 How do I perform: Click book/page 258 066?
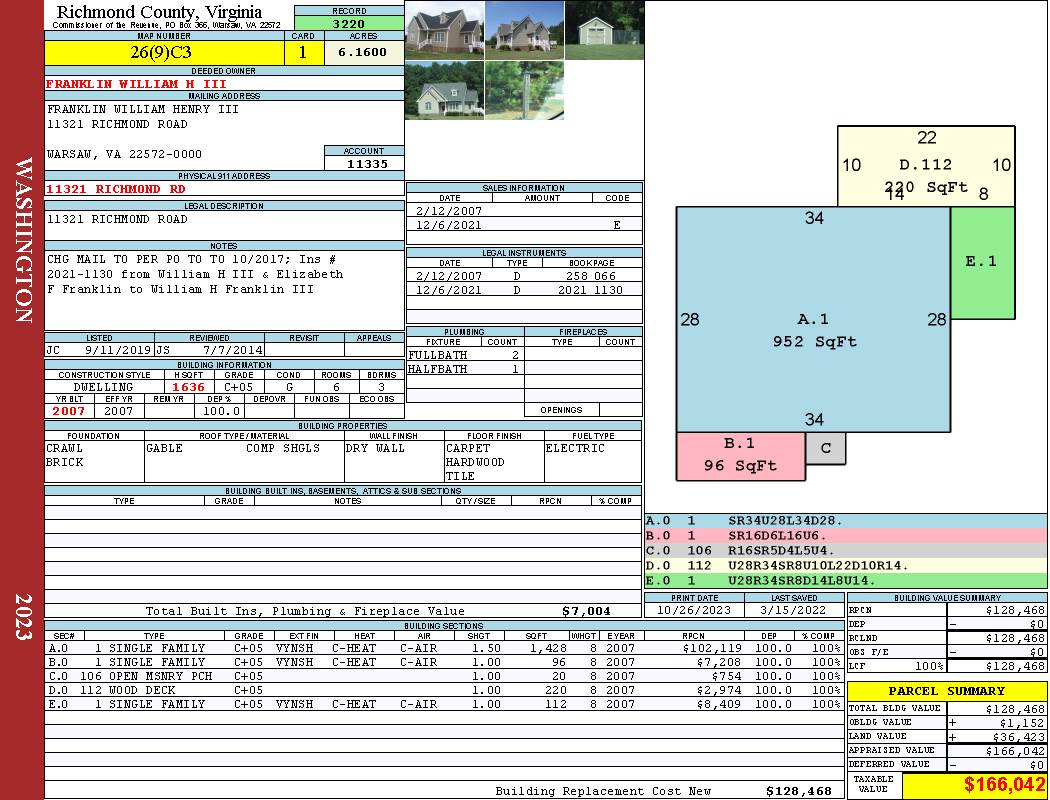(591, 276)
